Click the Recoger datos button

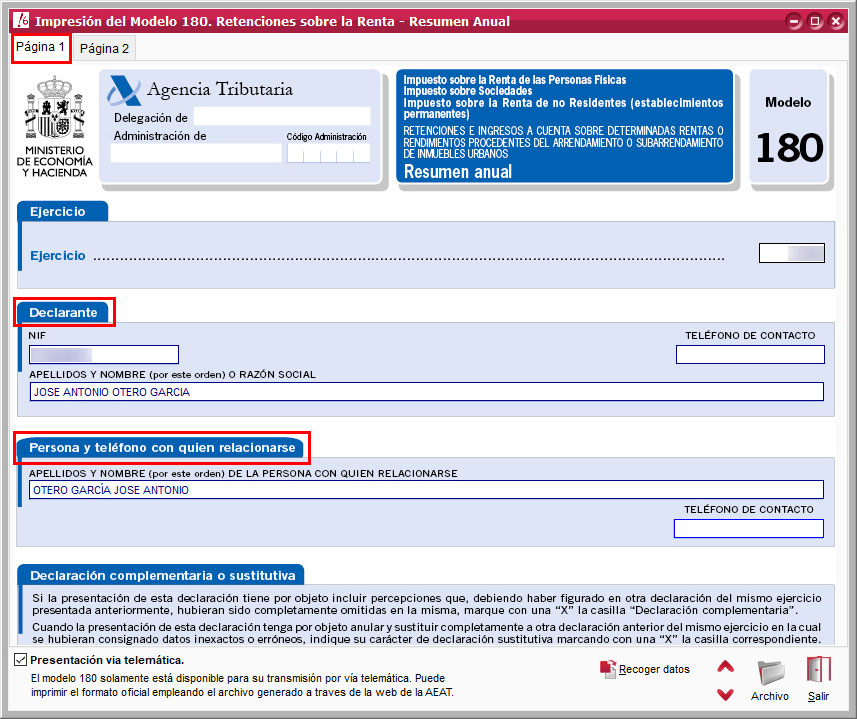(645, 669)
